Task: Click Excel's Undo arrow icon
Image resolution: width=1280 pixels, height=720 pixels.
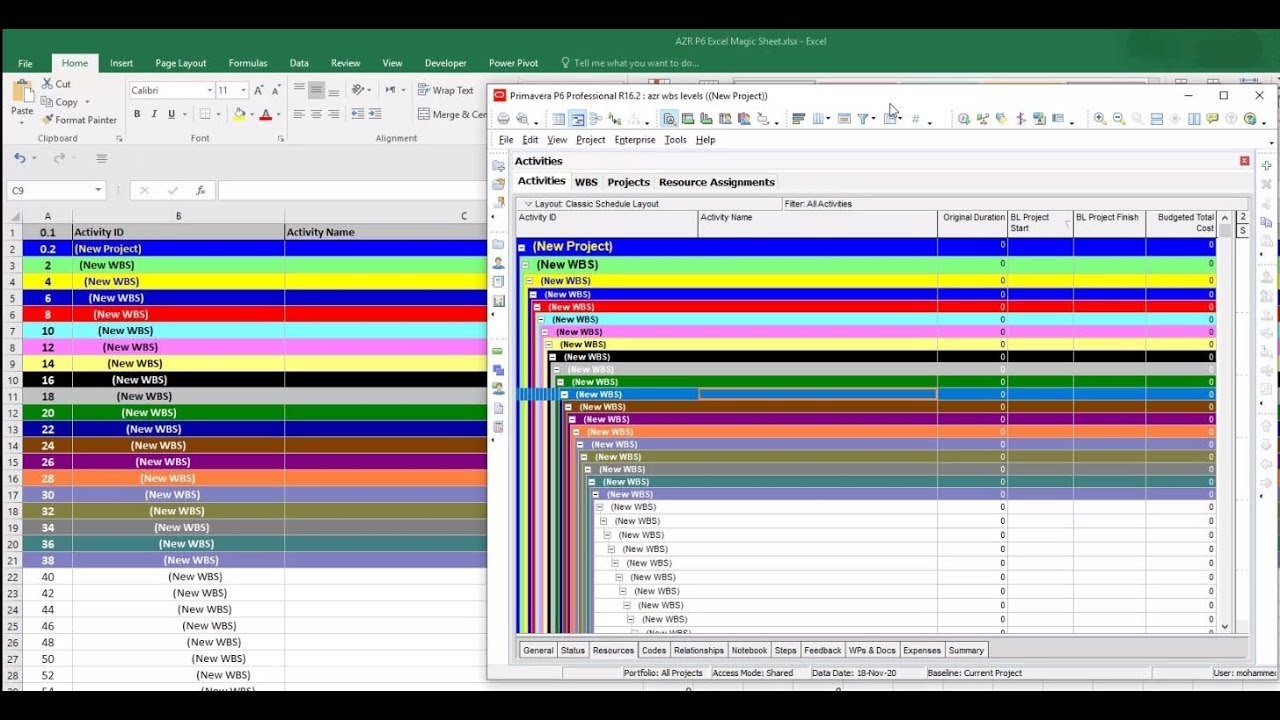Action: (20, 158)
